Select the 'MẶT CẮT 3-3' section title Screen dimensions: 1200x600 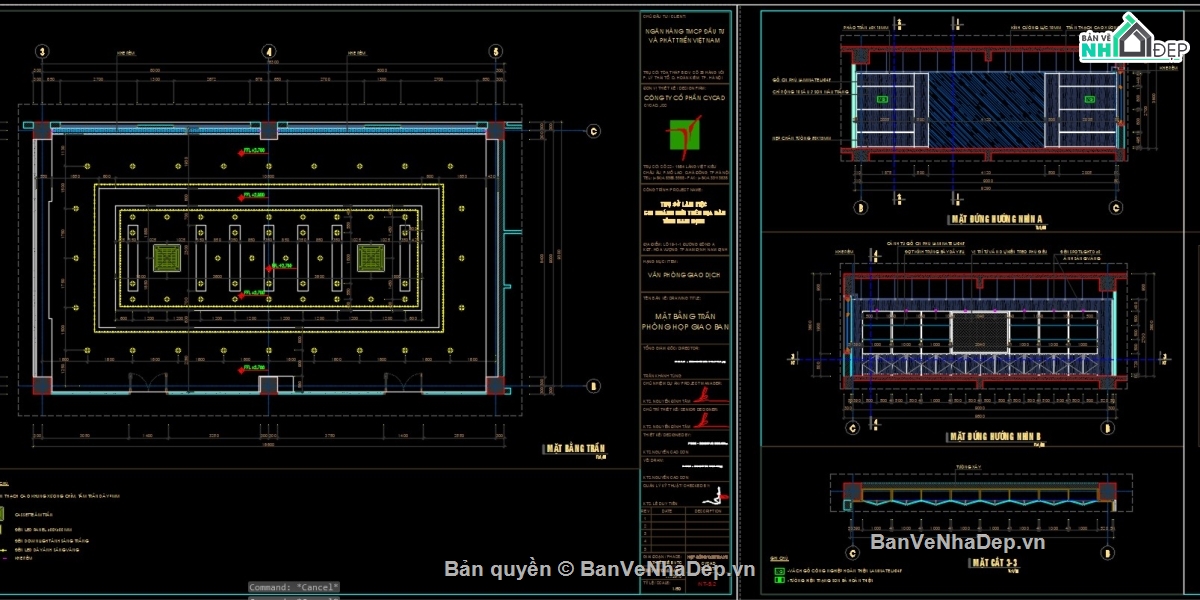pos(992,563)
